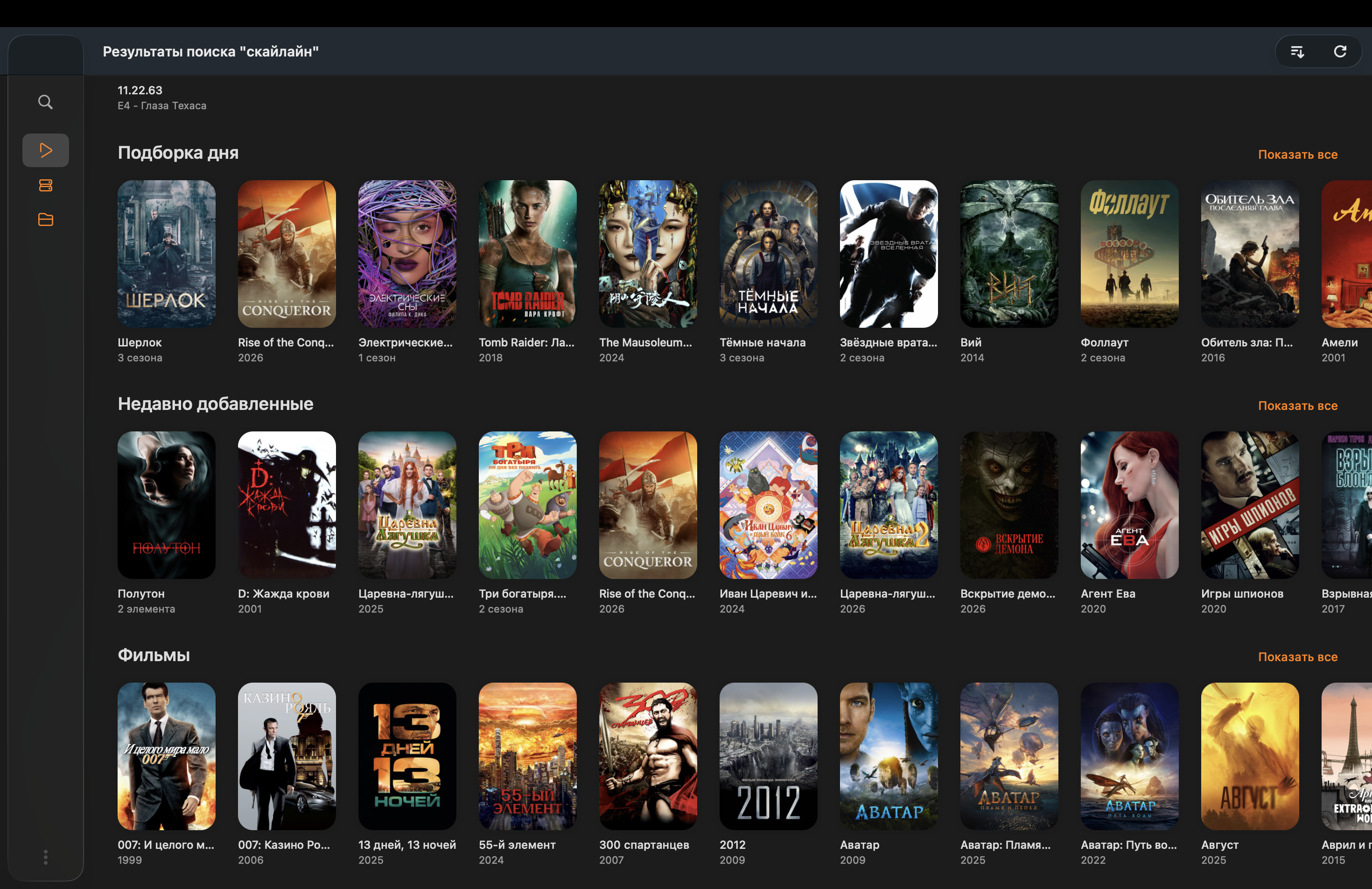Open 300 спартанцев poster
The image size is (1372, 889).
click(648, 756)
